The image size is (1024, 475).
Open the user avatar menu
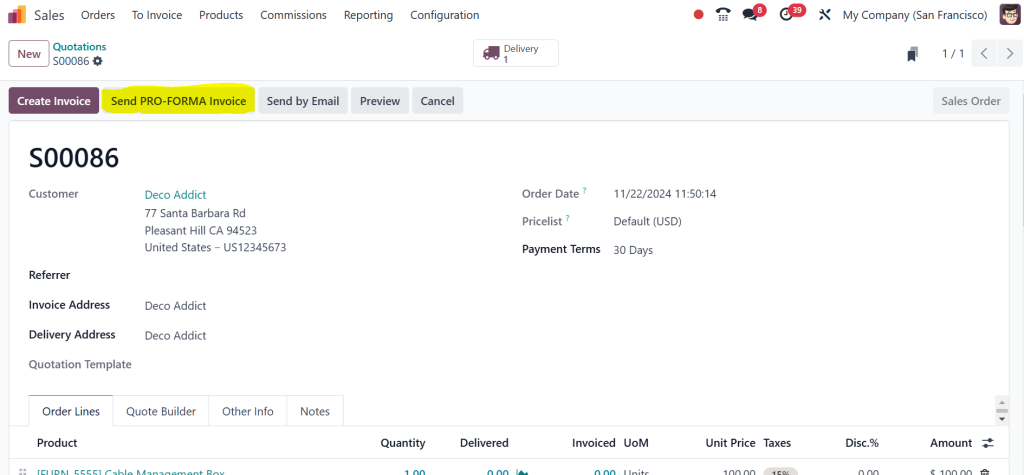pos(1010,14)
